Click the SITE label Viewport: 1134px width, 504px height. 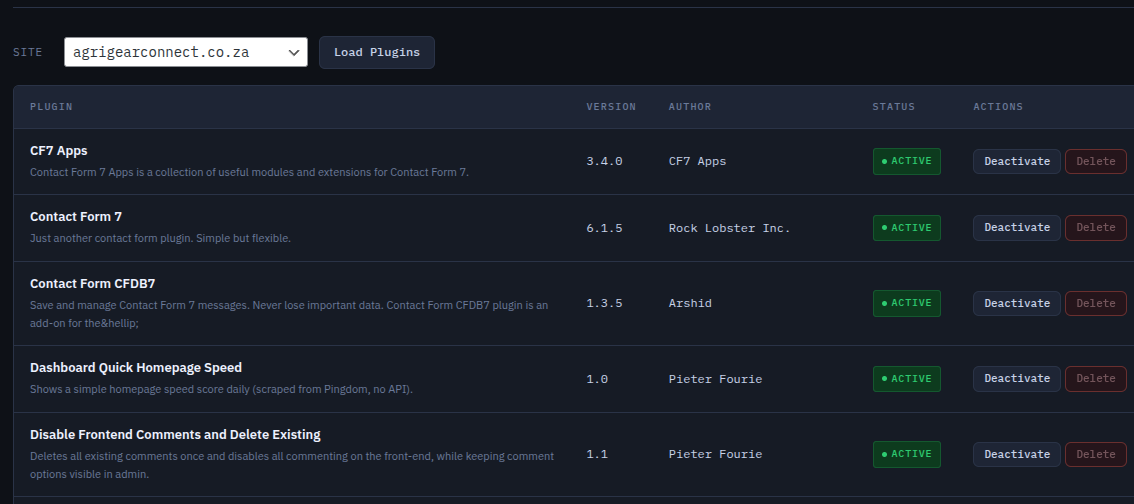(27, 52)
